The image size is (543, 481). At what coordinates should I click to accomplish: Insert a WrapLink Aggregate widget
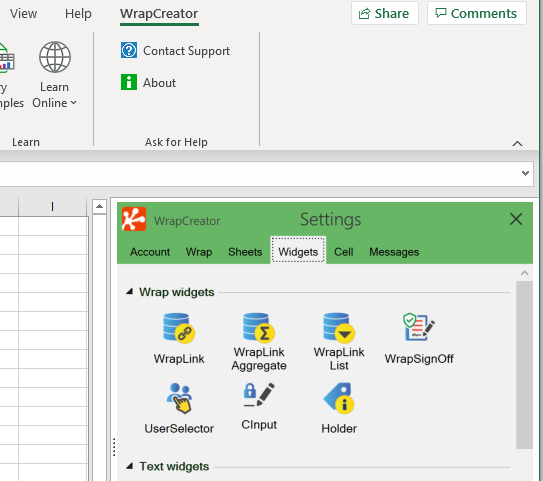[259, 342]
